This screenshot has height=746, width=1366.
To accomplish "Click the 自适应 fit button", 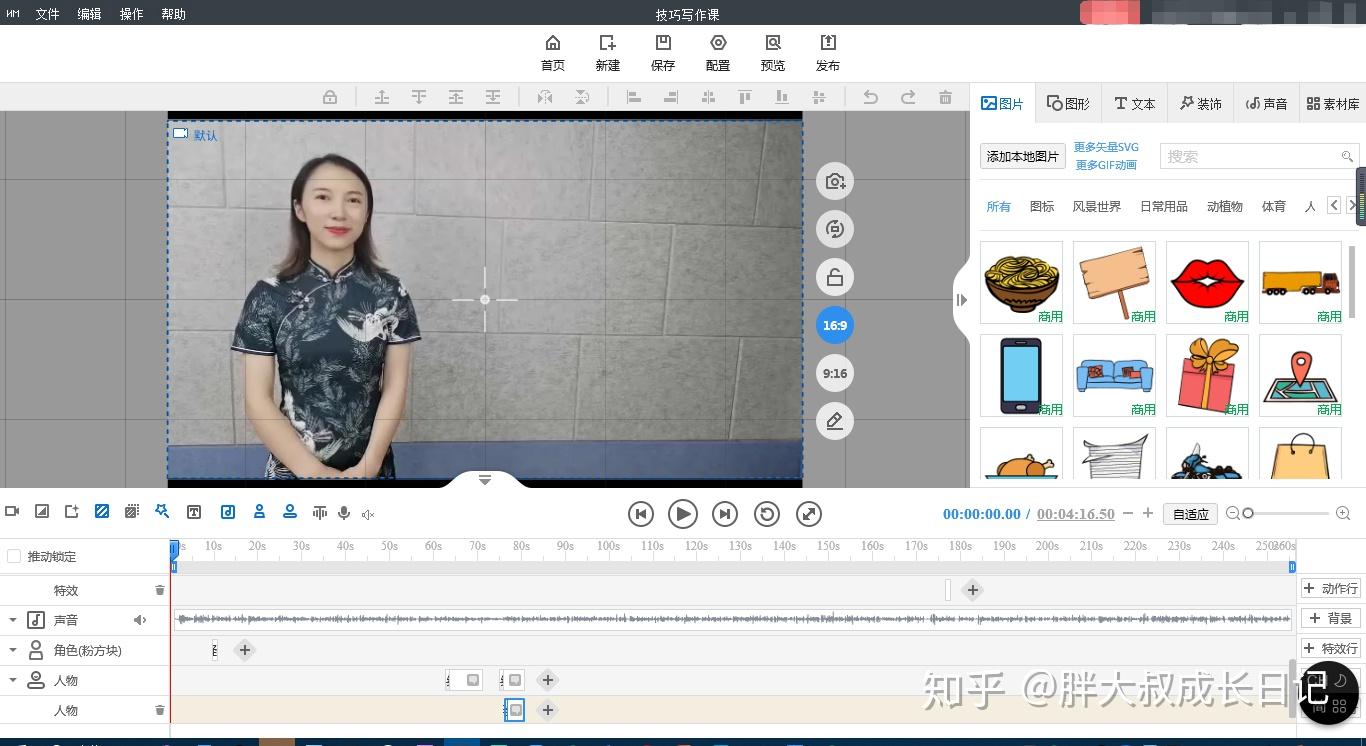I will 1190,514.
